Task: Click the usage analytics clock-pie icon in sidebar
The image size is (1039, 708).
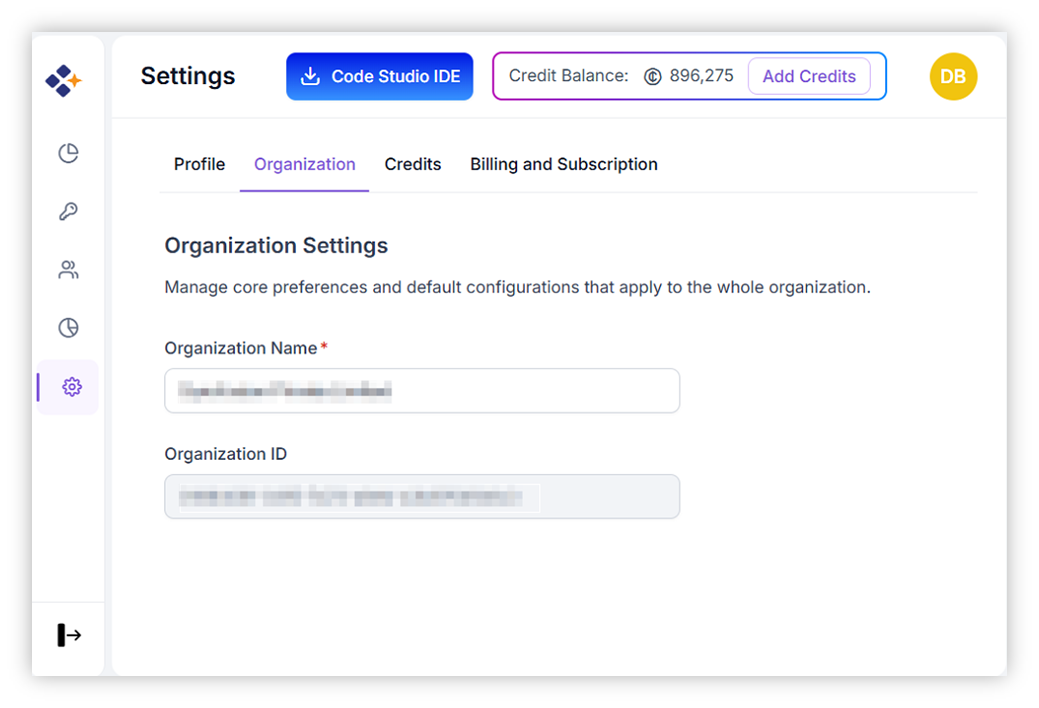Action: (67, 327)
